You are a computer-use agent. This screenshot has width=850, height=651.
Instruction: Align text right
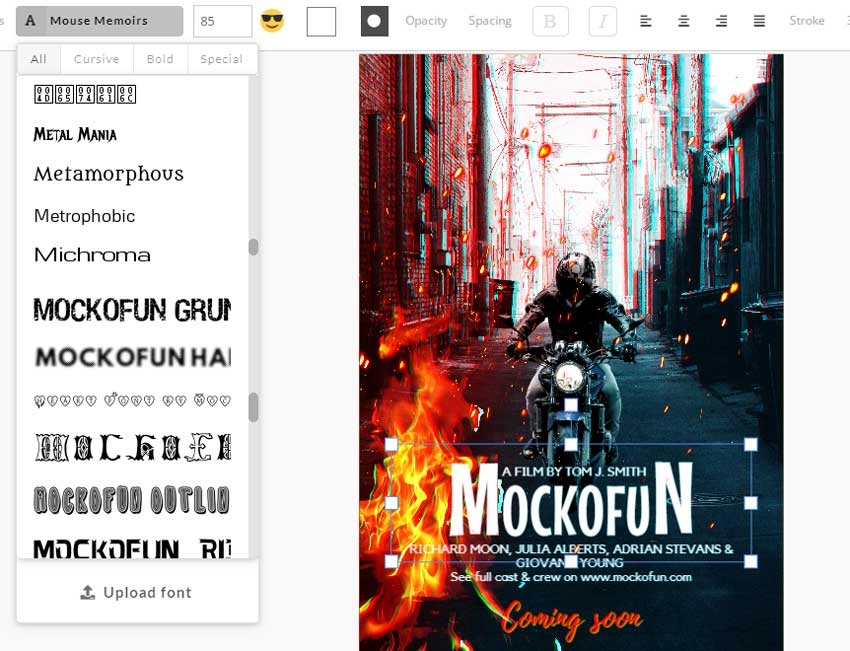click(x=722, y=21)
